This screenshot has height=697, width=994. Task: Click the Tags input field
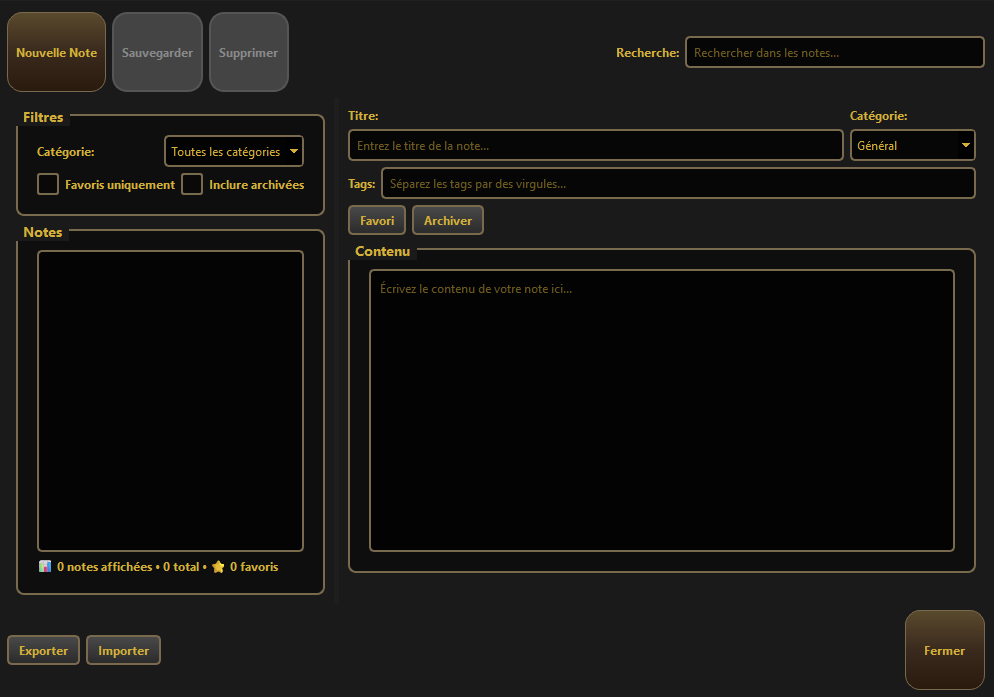tap(679, 183)
